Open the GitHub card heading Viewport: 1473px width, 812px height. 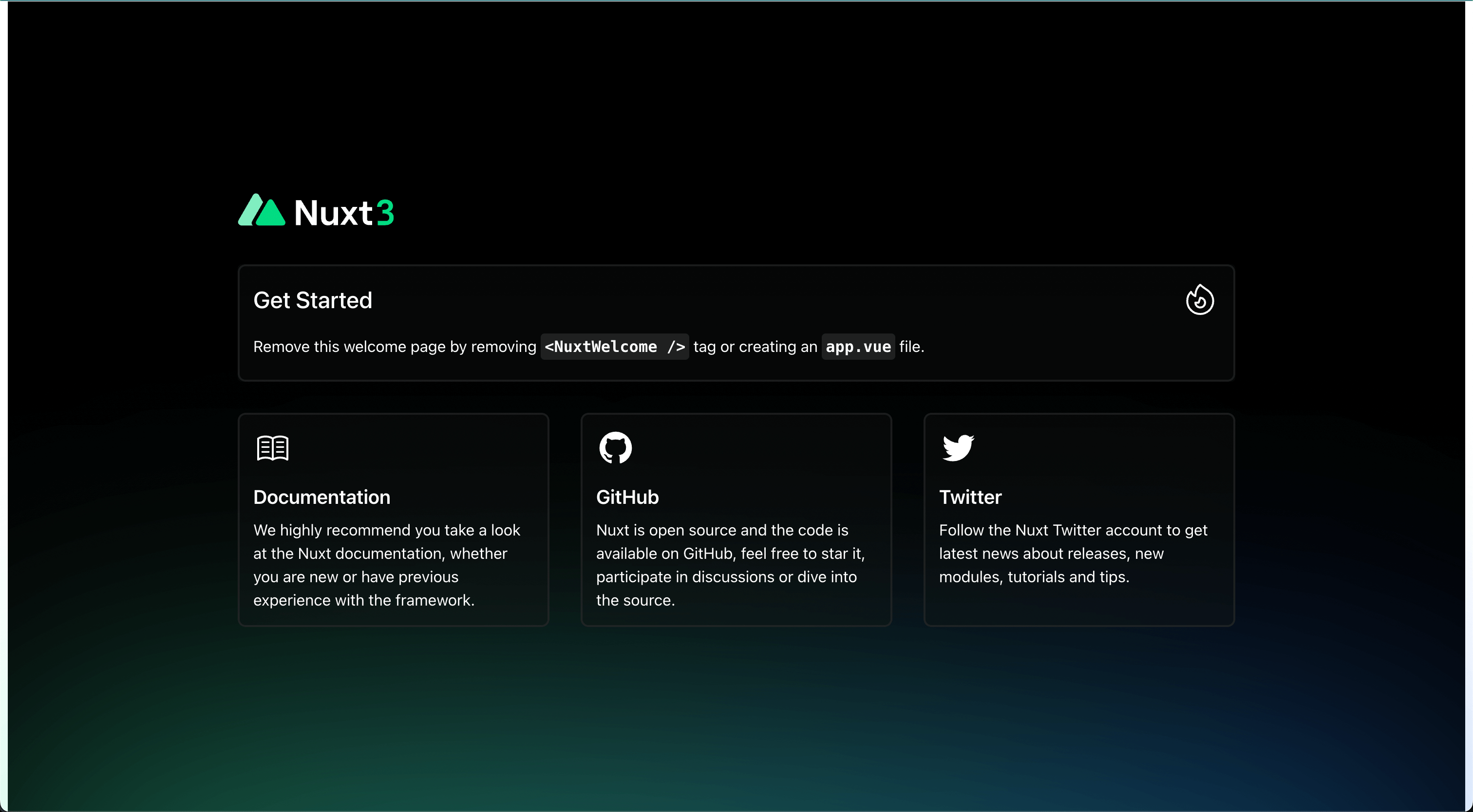[627, 497]
